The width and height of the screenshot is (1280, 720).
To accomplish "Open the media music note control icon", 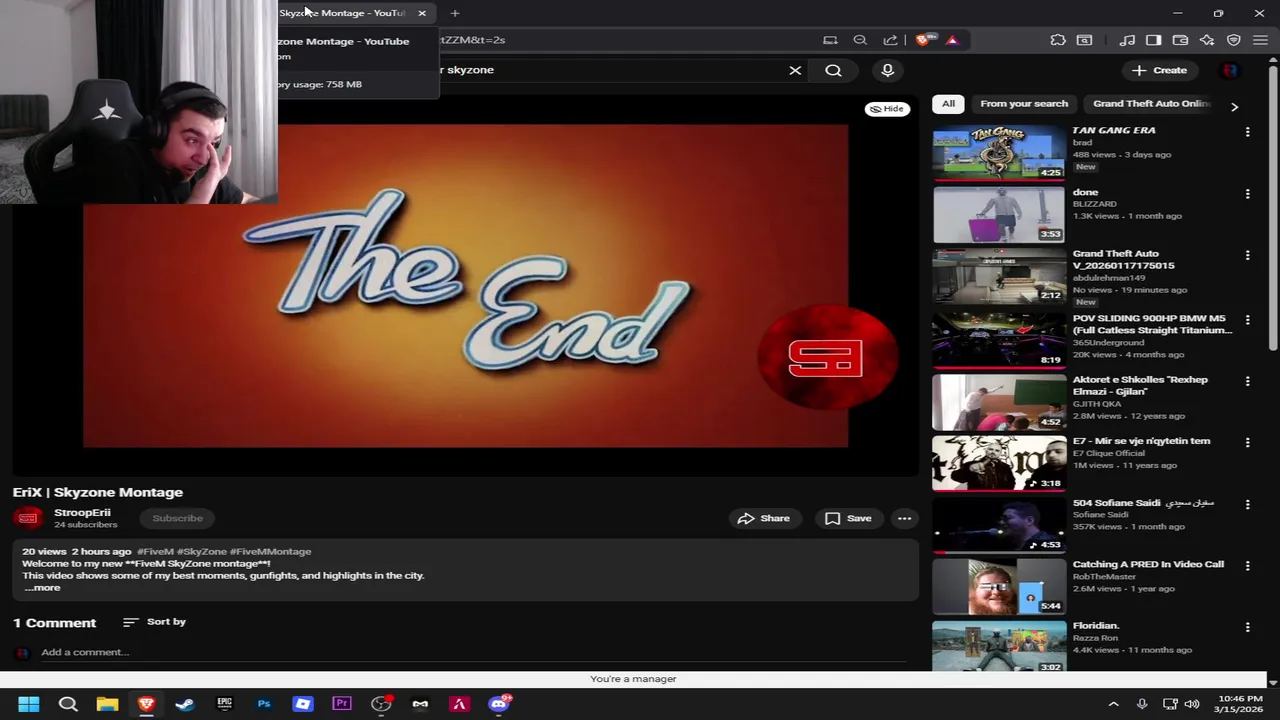I will point(1127,40).
